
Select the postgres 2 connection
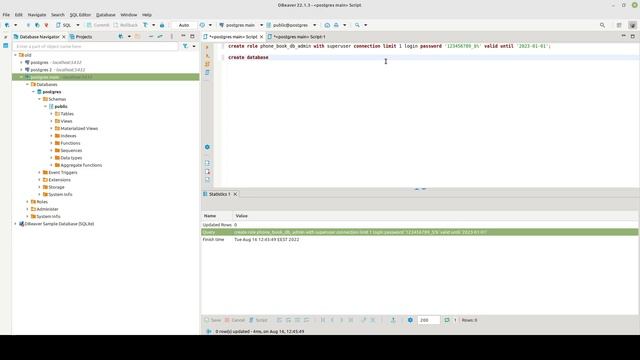point(55,70)
